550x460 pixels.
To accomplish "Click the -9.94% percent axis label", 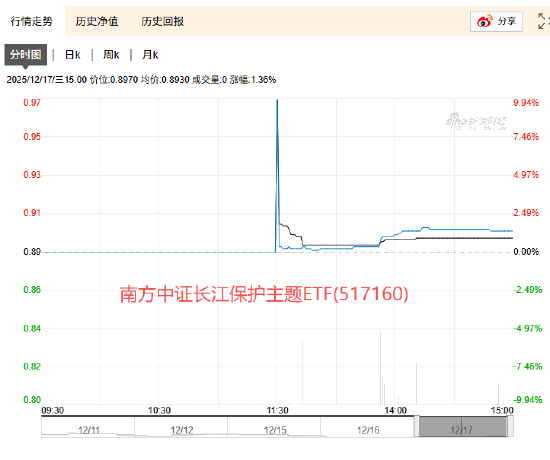I will (x=528, y=399).
